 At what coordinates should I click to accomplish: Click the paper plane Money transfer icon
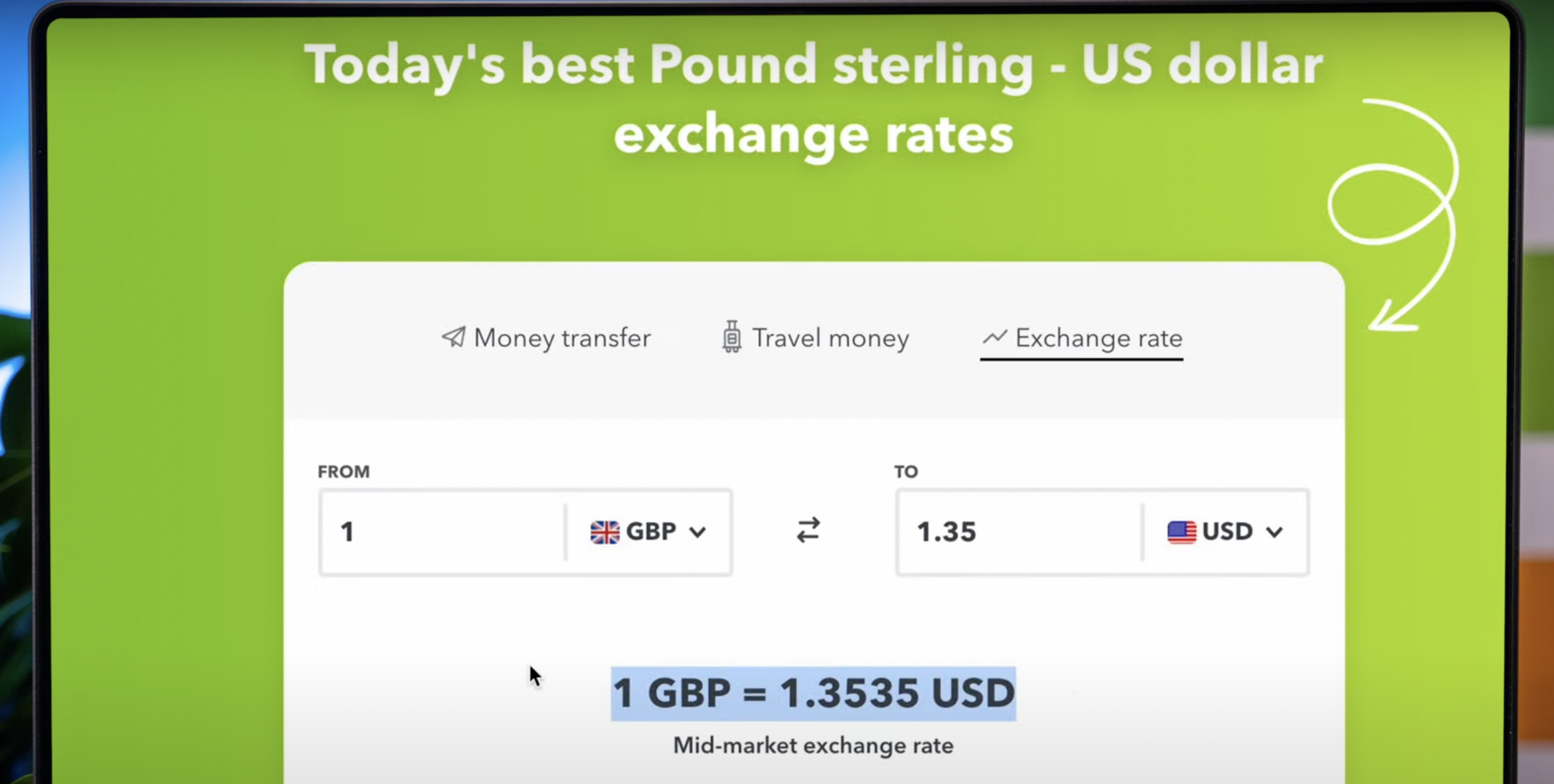454,338
